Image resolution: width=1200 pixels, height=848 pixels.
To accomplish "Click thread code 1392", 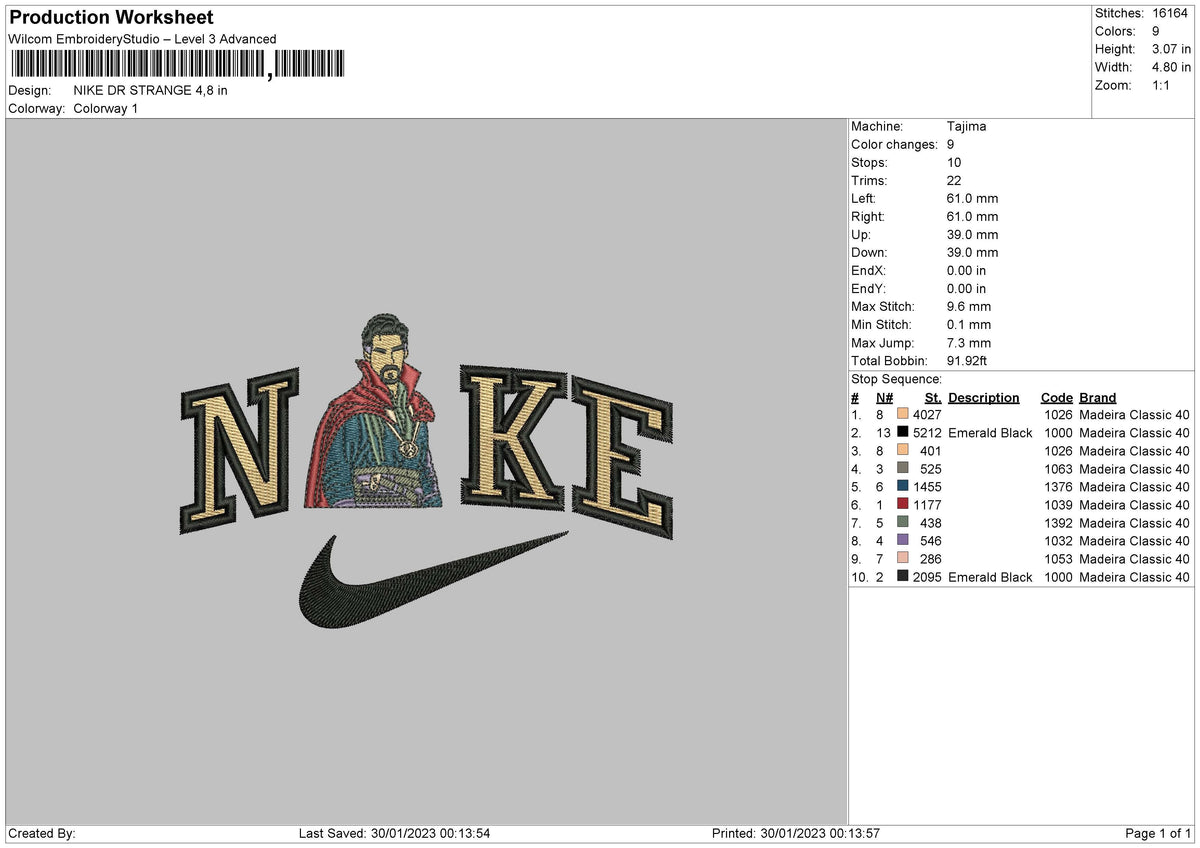I will pyautogui.click(x=1058, y=523).
